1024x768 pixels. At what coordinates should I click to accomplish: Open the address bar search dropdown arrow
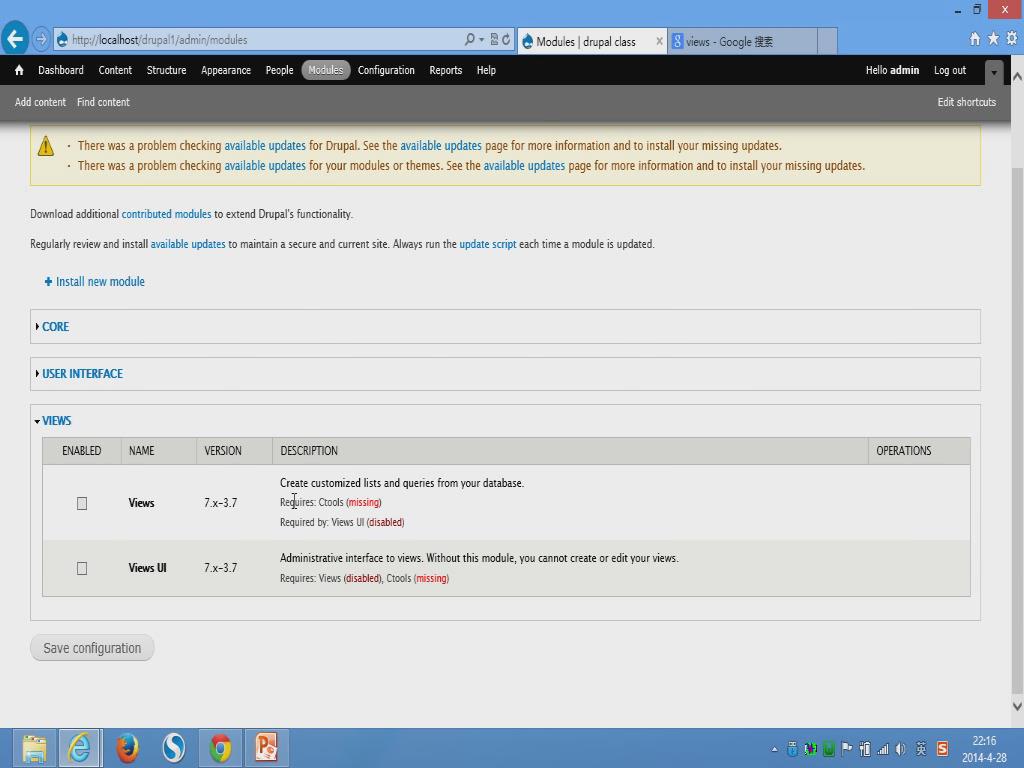[481, 40]
